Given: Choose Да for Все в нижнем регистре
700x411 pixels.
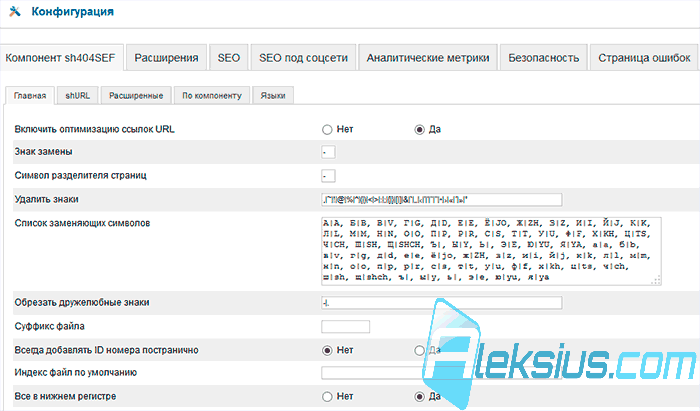Looking at the screenshot, I should pos(419,396).
